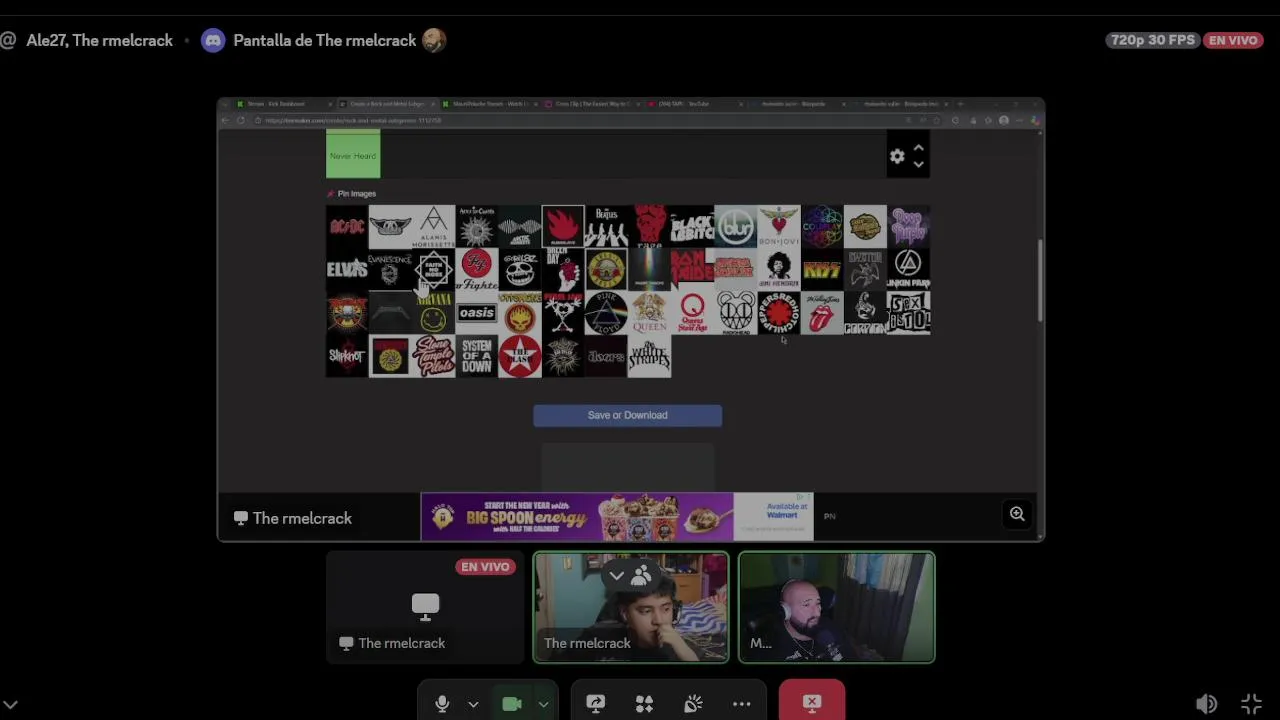Viewport: 1280px width, 720px height.
Task: Pick the Aerosmith wings logo
Action: point(390,227)
